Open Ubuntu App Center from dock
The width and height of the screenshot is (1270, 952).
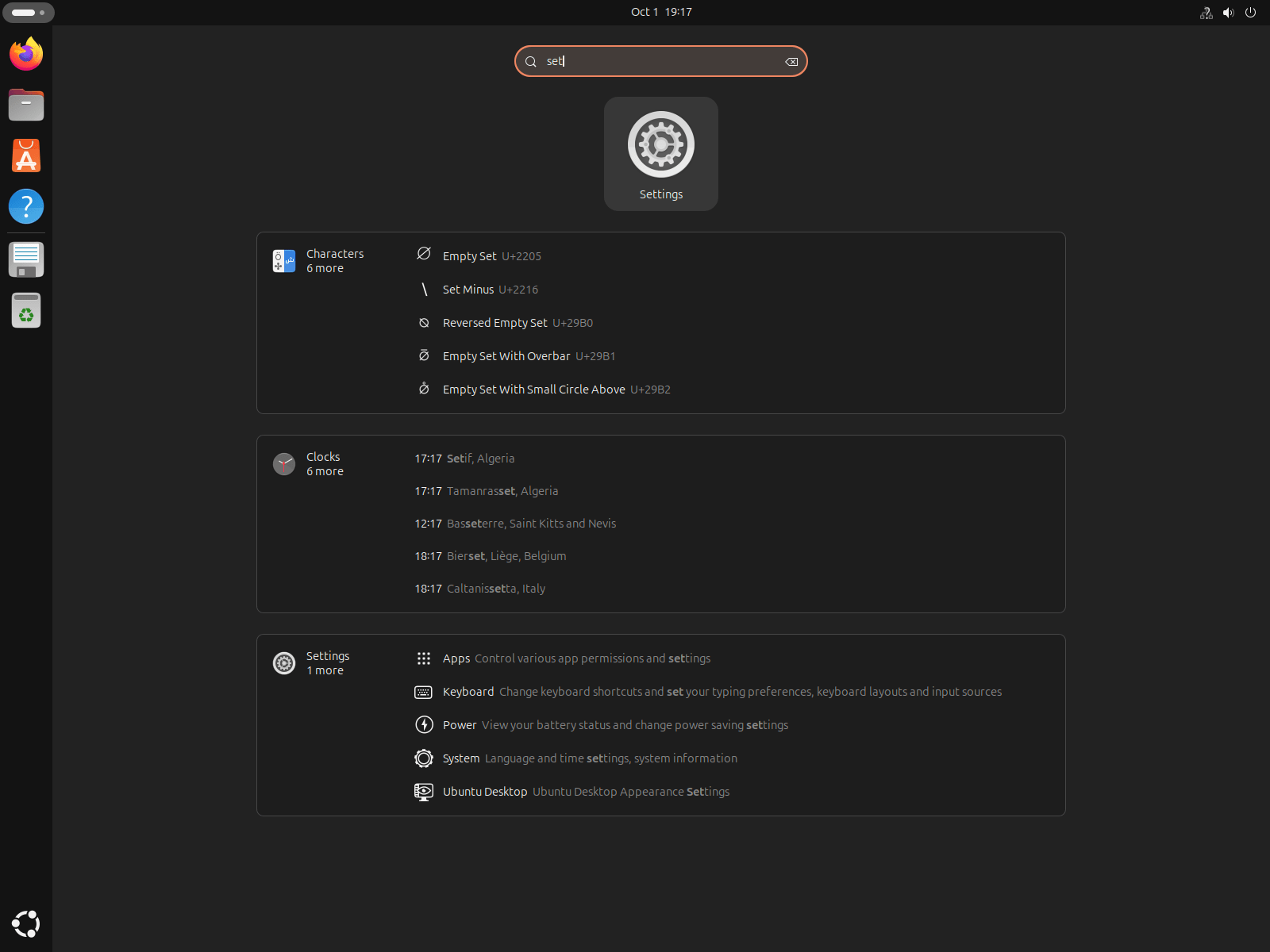coord(26,155)
